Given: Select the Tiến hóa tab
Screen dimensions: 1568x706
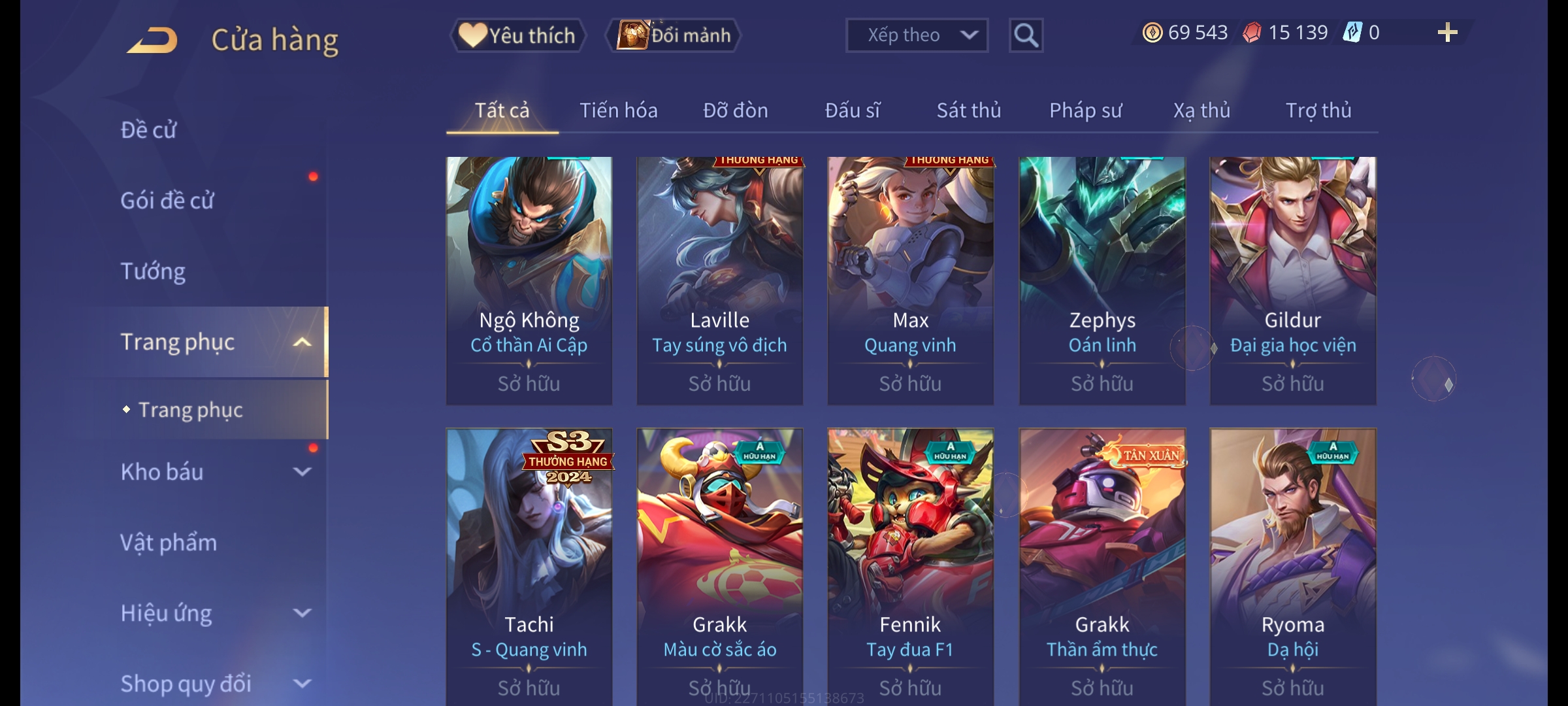Looking at the screenshot, I should tap(618, 110).
